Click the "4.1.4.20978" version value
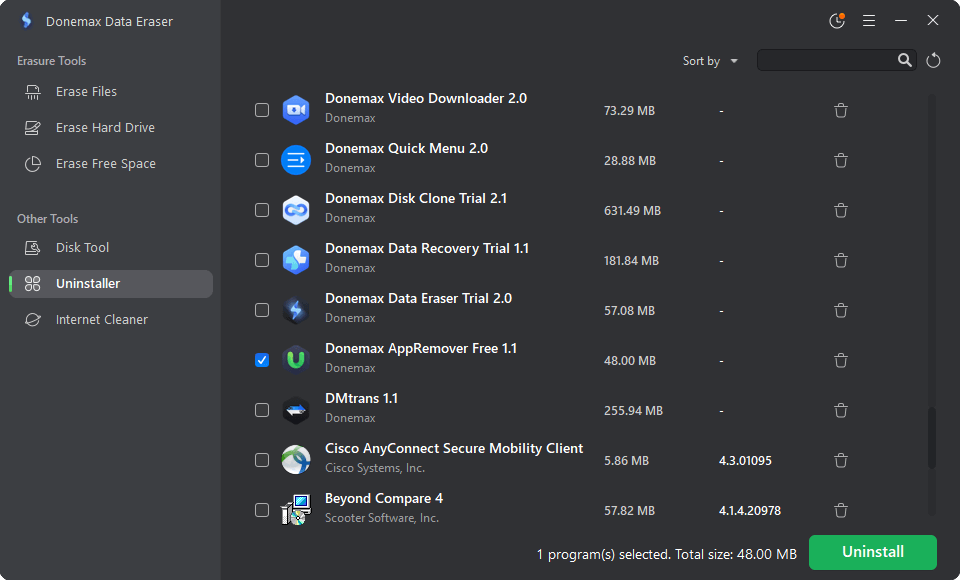Screen dimensions: 960x580 [750, 510]
